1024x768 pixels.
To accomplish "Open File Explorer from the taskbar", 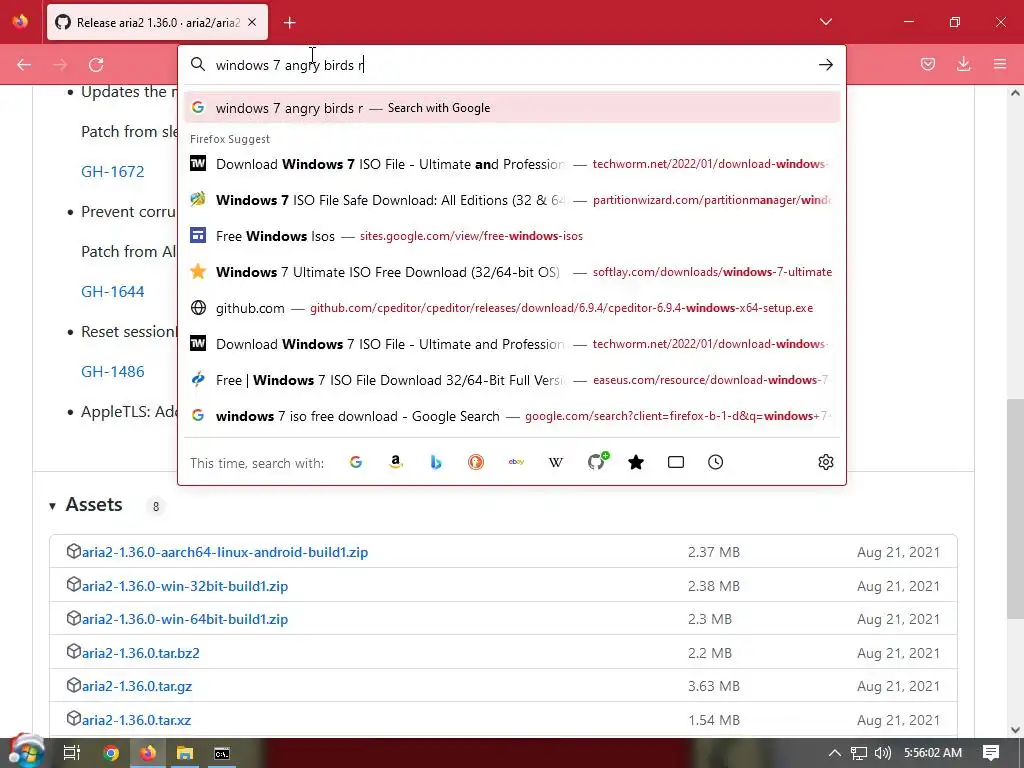I will [185, 753].
